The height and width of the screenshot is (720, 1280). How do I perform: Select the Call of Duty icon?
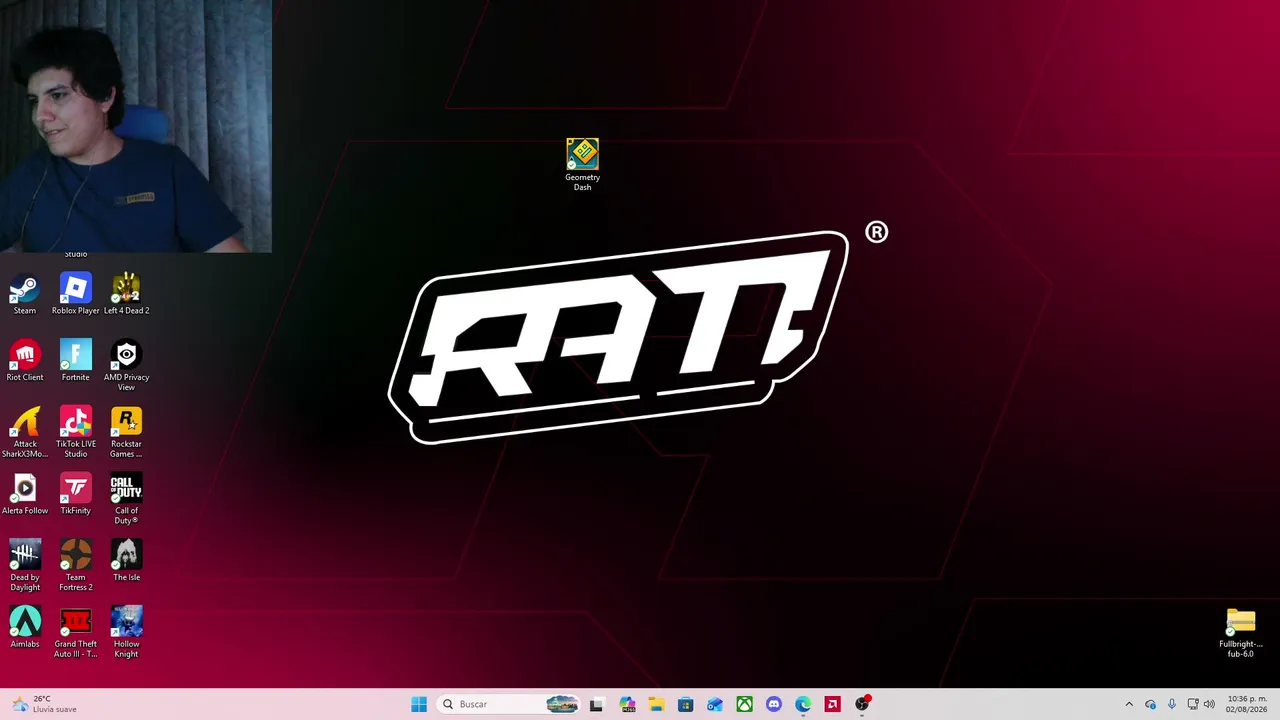(x=126, y=500)
